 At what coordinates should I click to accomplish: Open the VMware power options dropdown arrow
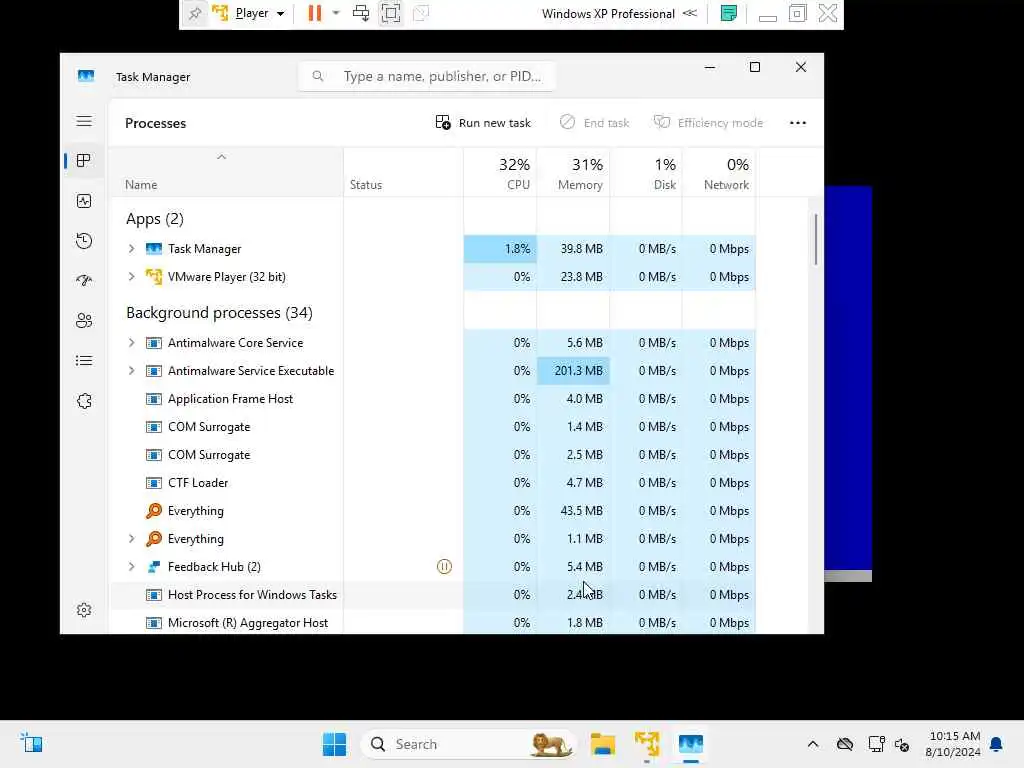pyautogui.click(x=336, y=13)
